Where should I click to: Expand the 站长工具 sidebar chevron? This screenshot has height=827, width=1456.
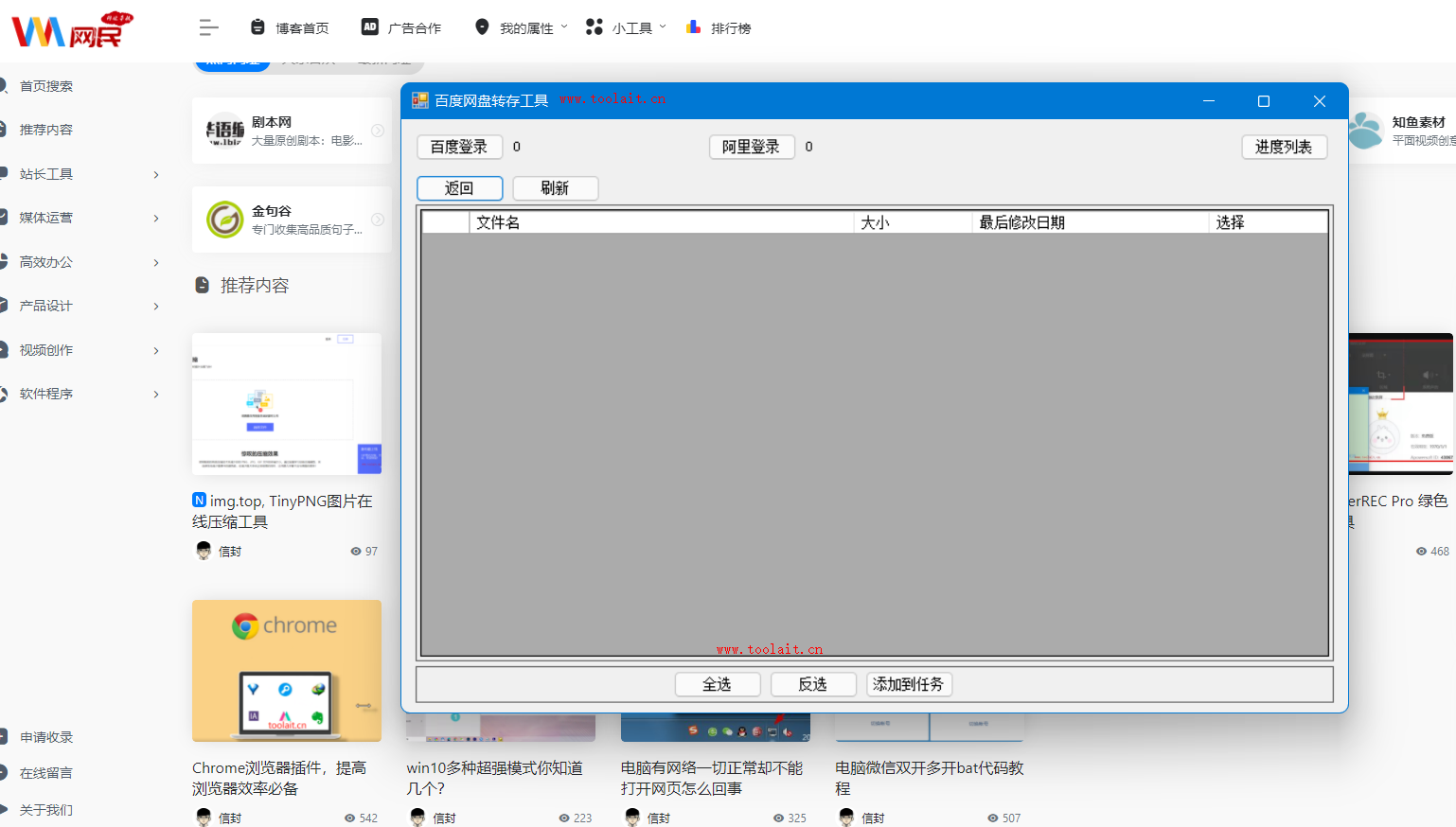point(156,174)
